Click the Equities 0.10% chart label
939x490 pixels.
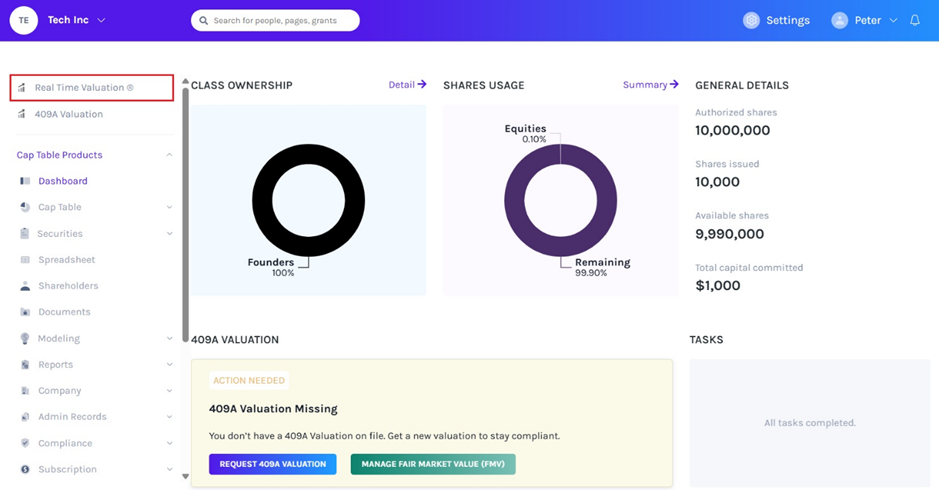pyautogui.click(x=525, y=134)
